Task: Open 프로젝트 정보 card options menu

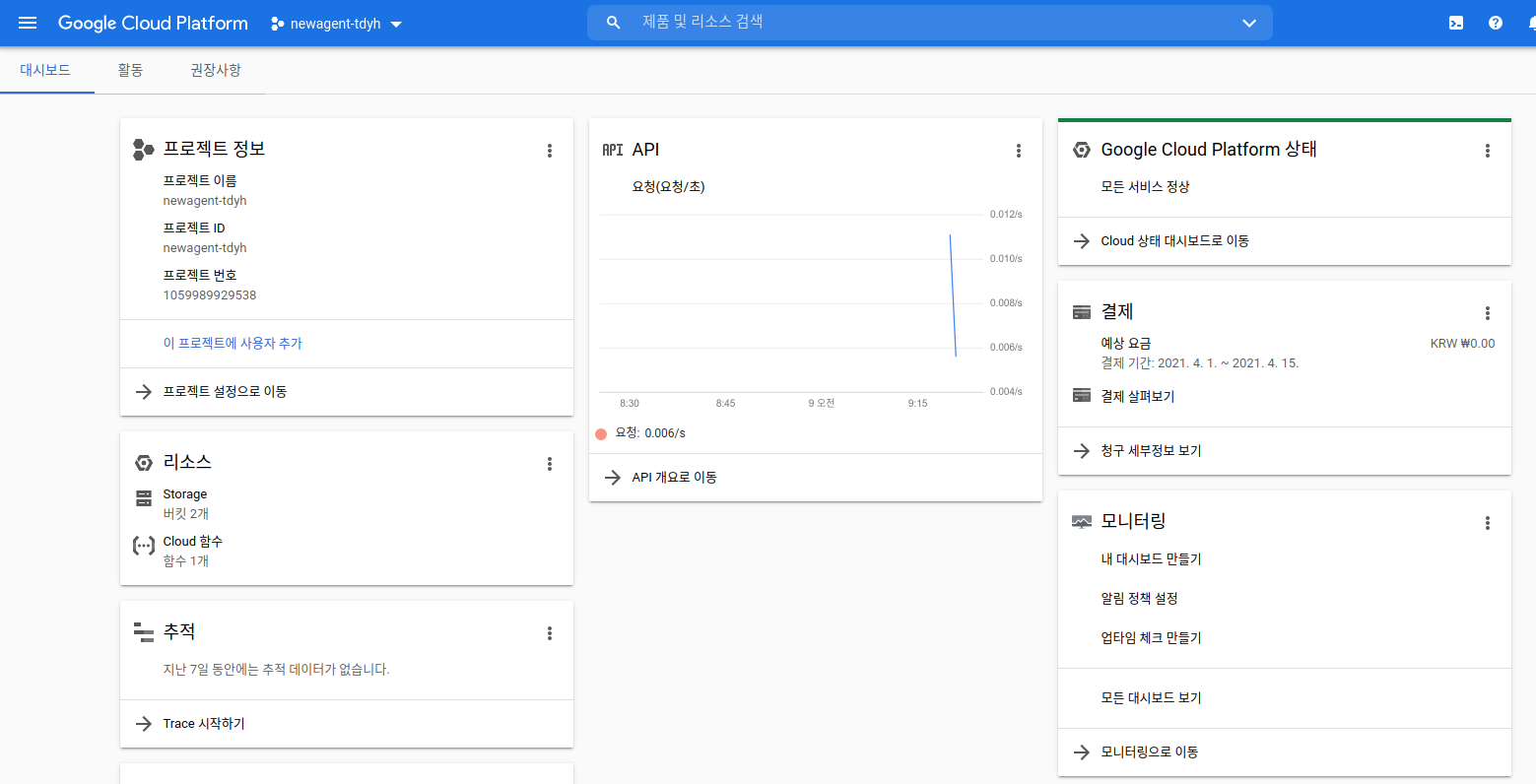Action: [x=550, y=151]
